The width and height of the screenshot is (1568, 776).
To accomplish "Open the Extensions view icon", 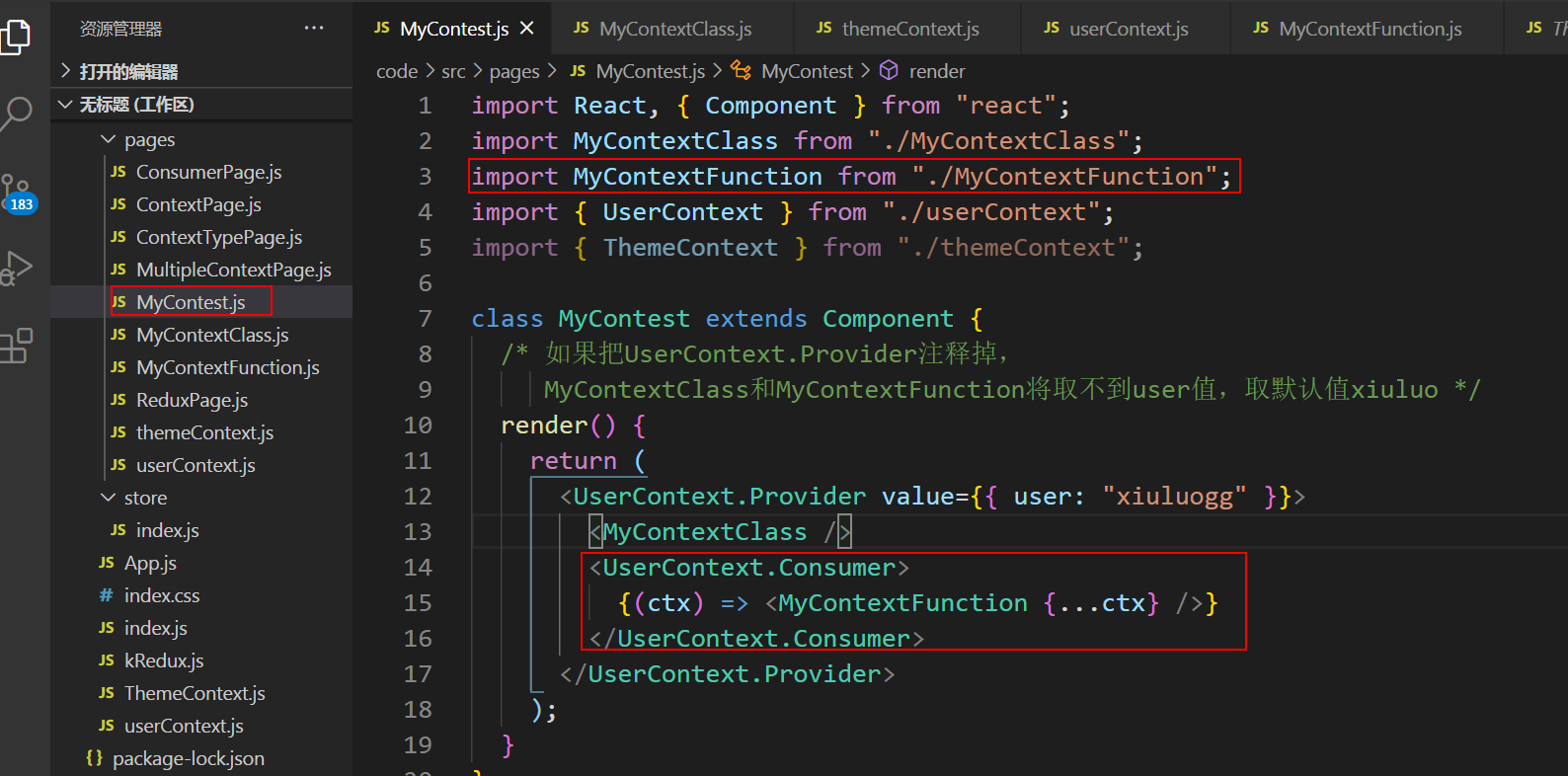I will tap(17, 346).
